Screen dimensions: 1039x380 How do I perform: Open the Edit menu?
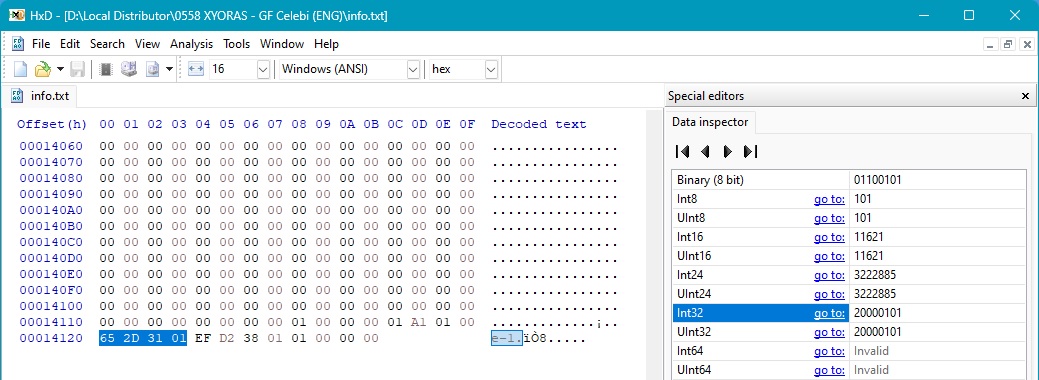point(70,44)
